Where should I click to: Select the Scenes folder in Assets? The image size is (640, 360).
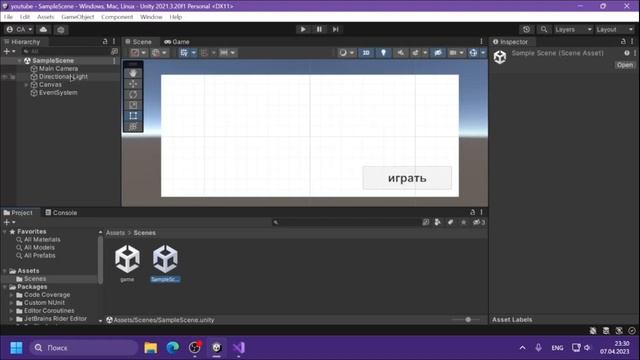(x=35, y=279)
